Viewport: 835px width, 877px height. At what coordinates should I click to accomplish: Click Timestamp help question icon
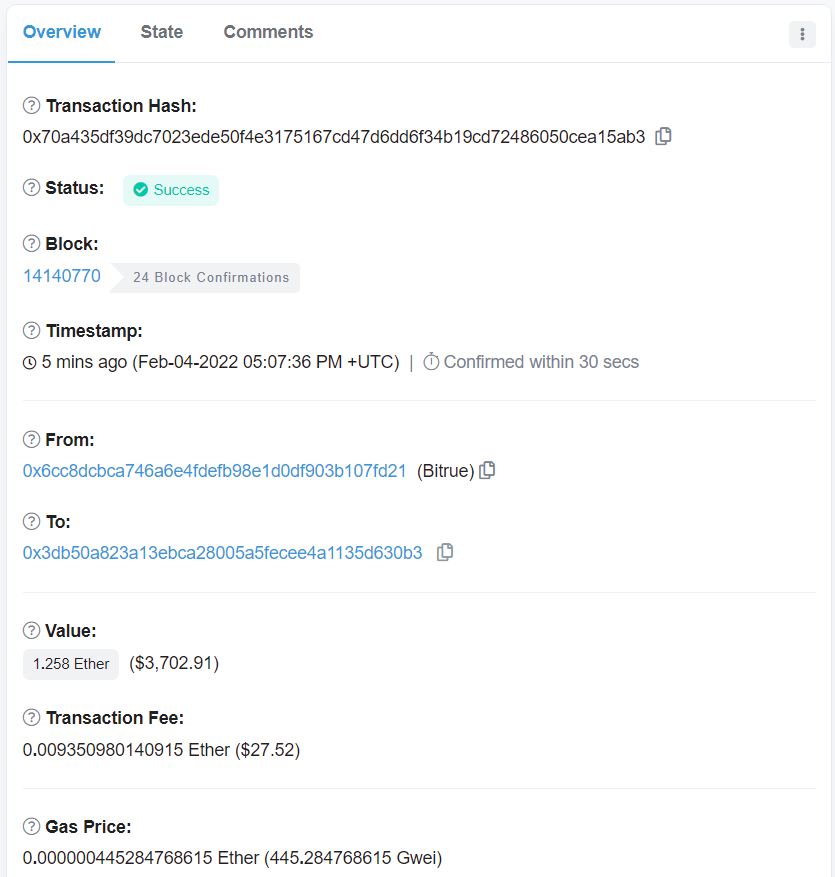pyautogui.click(x=31, y=331)
